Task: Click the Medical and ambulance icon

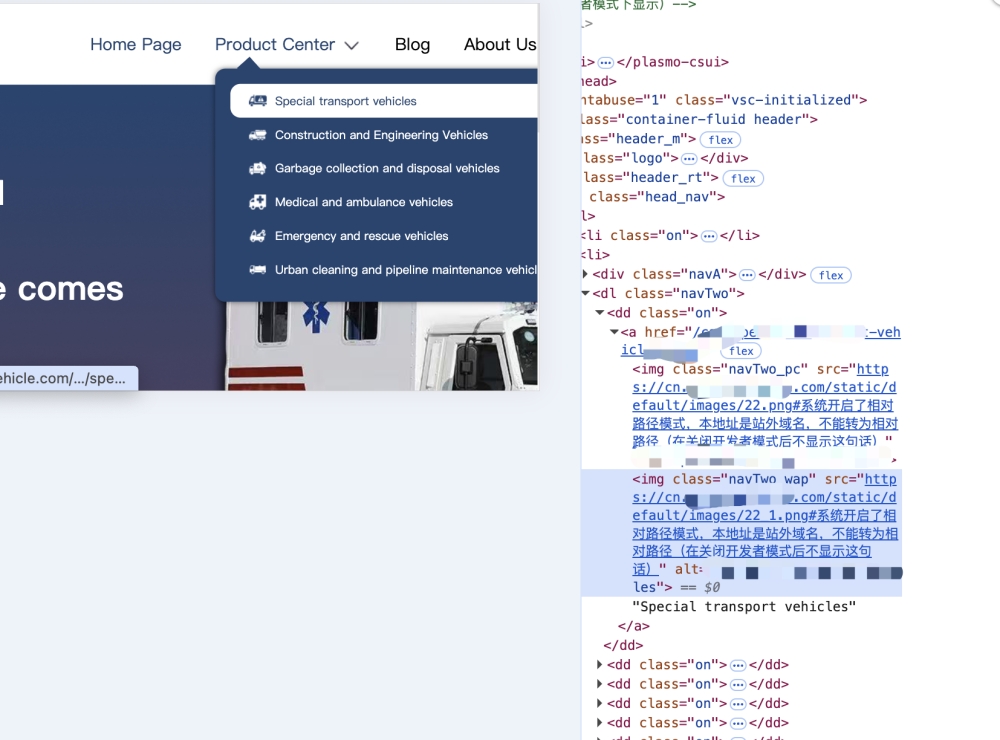Action: tap(258, 202)
